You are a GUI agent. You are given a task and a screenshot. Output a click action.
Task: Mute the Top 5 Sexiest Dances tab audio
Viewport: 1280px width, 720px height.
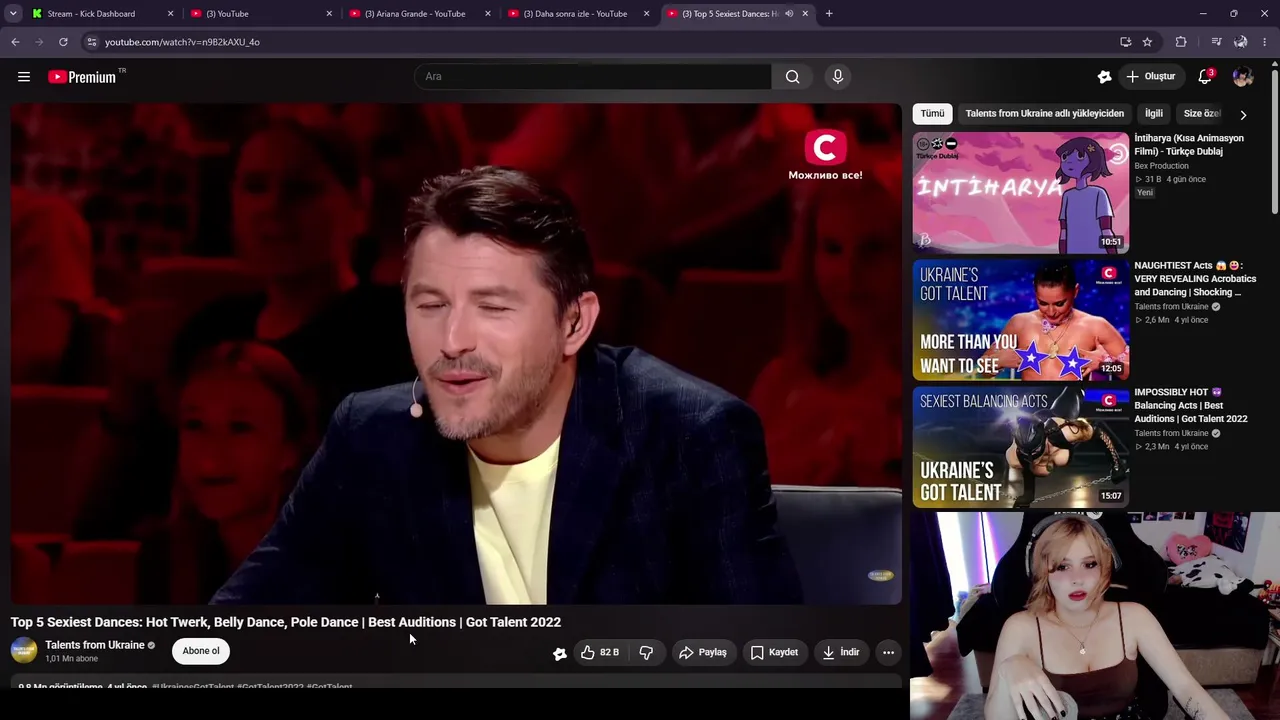789,13
